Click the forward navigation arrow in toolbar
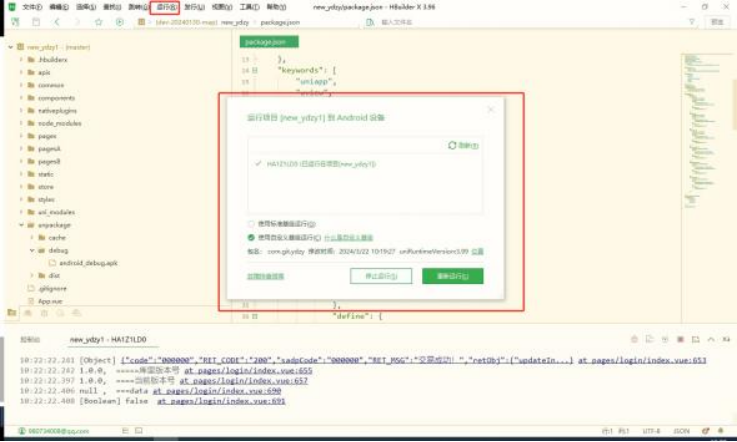Viewport: 737px width, 442px height. [x=77, y=21]
